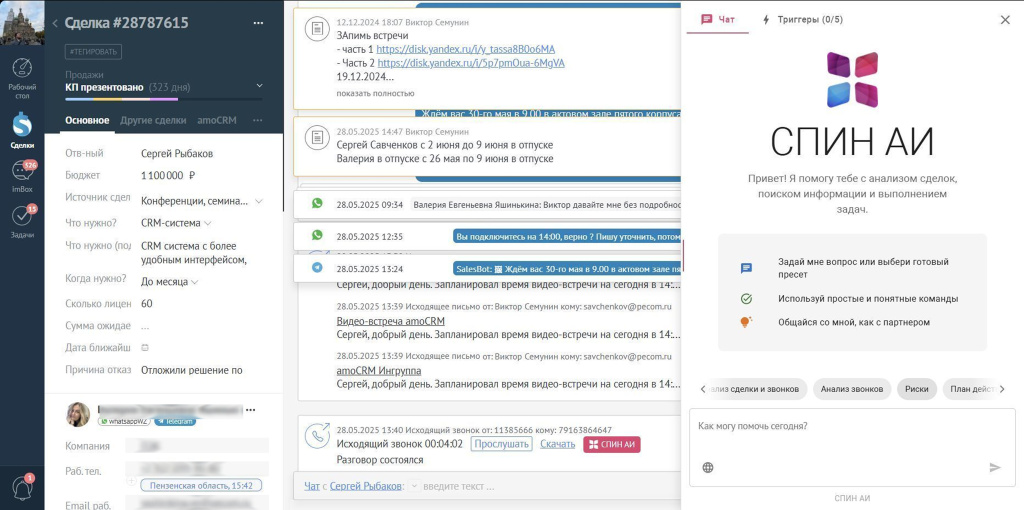Image resolution: width=1024 pixels, height=510 pixels.
Task: Click the whatsappWZ badge under contact
Action: coord(125,422)
